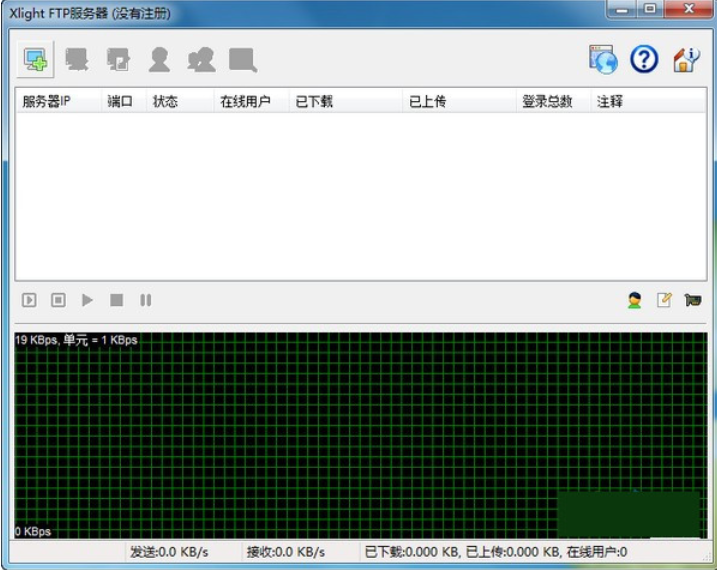Click the 0 KBps graph baseline label
This screenshot has height=570, width=717.
[33, 531]
